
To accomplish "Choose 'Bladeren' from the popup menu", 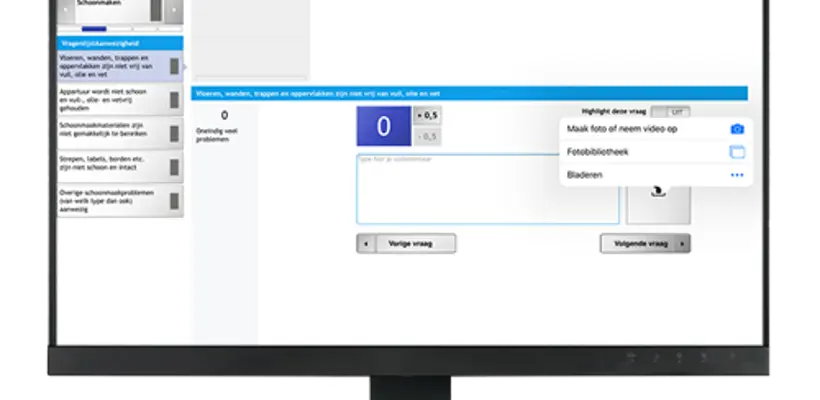I will pos(656,175).
